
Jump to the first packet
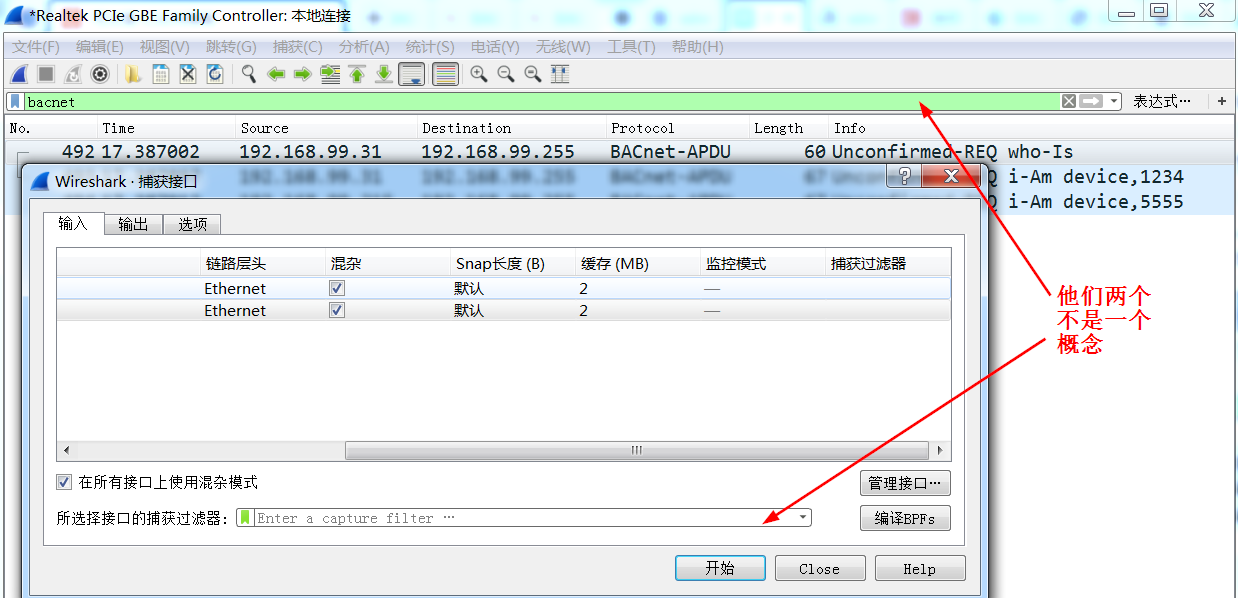[357, 74]
